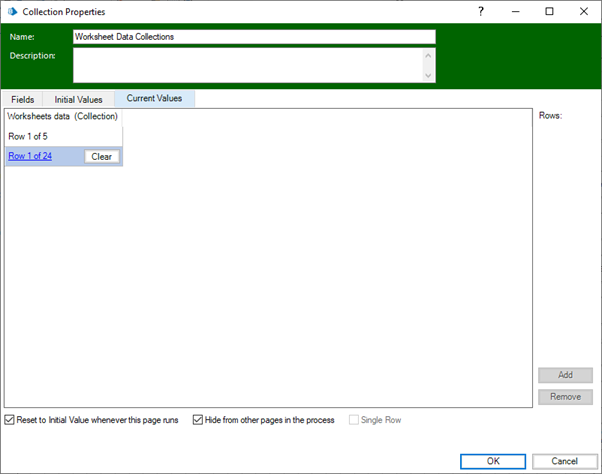Edit the Name field text
The width and height of the screenshot is (602, 474).
click(254, 37)
